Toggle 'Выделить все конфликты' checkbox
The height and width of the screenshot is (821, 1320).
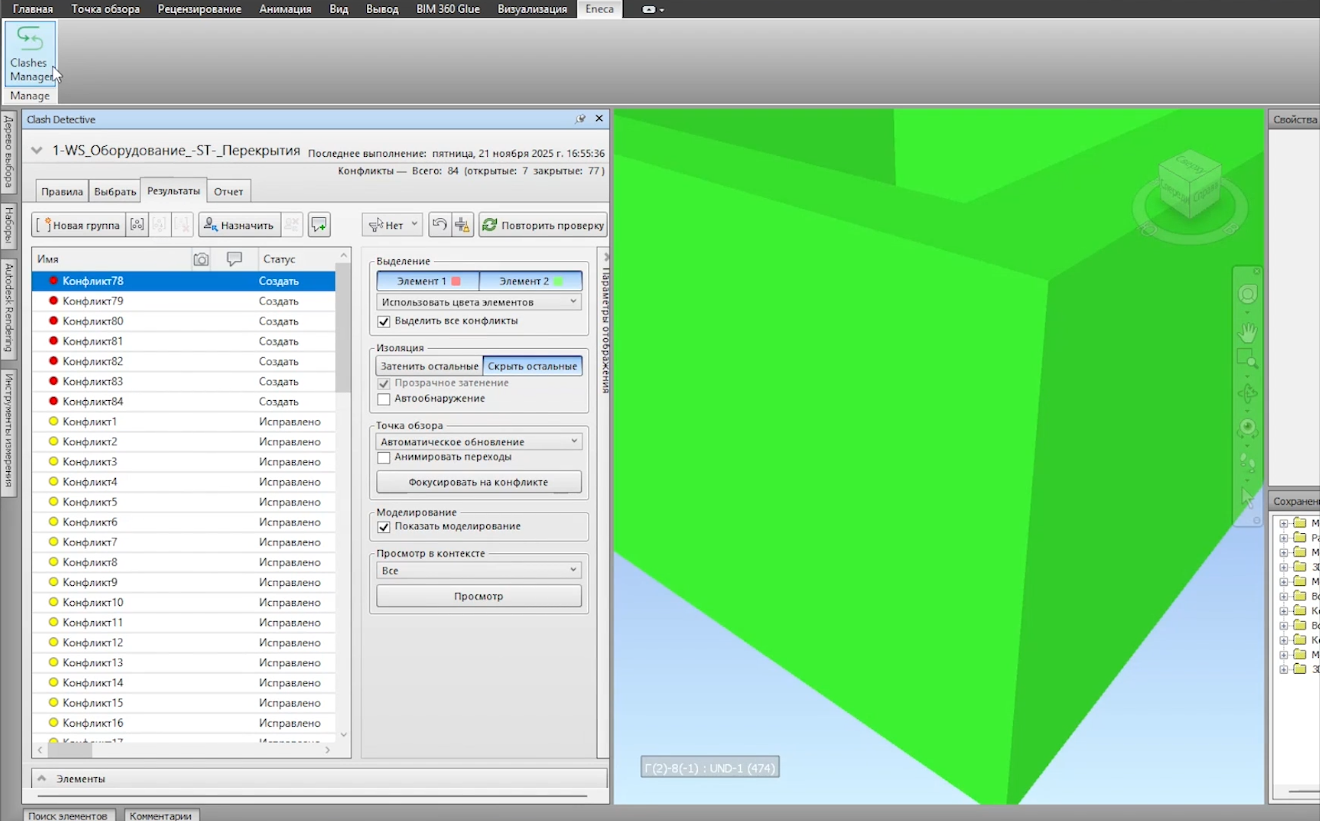384,321
